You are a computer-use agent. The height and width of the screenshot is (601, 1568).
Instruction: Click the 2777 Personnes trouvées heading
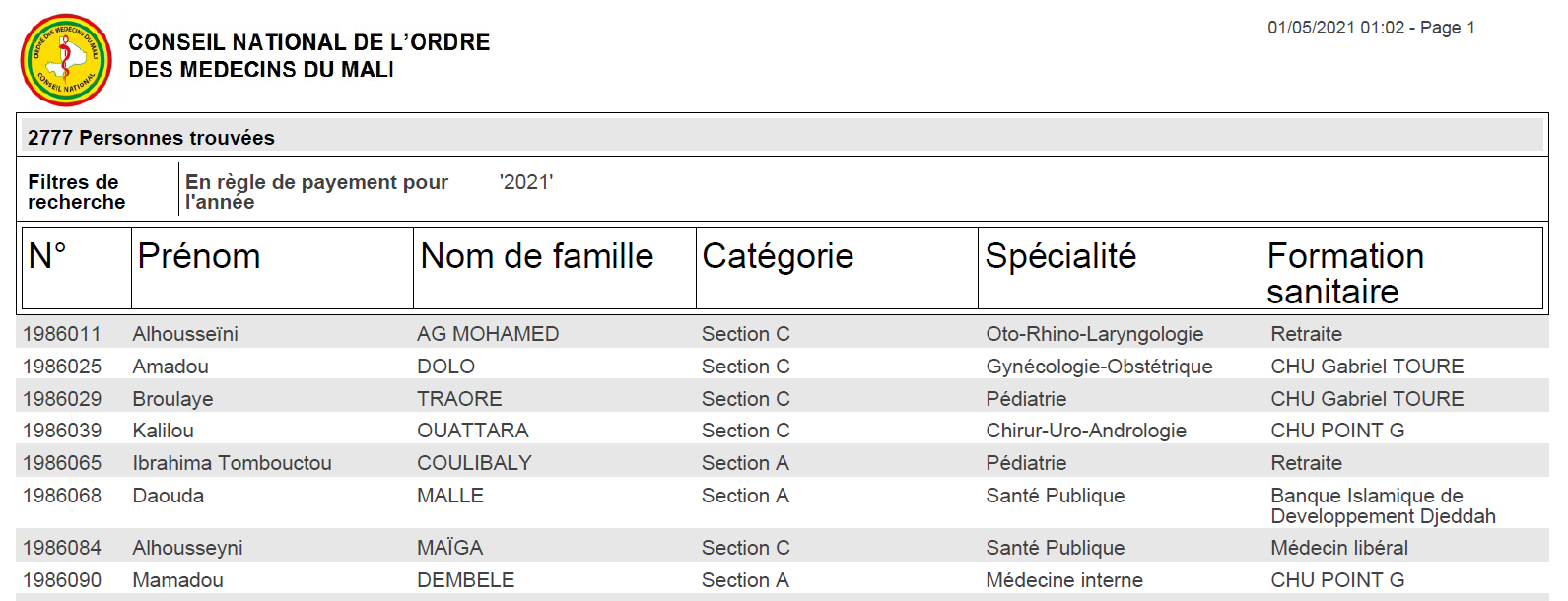click(151, 138)
